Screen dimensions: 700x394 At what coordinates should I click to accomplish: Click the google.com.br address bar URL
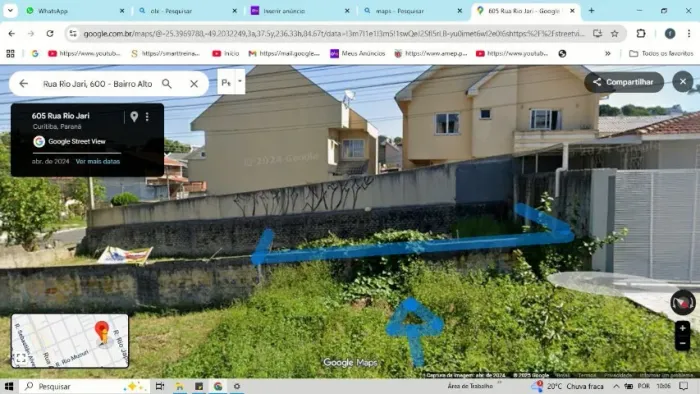point(334,33)
